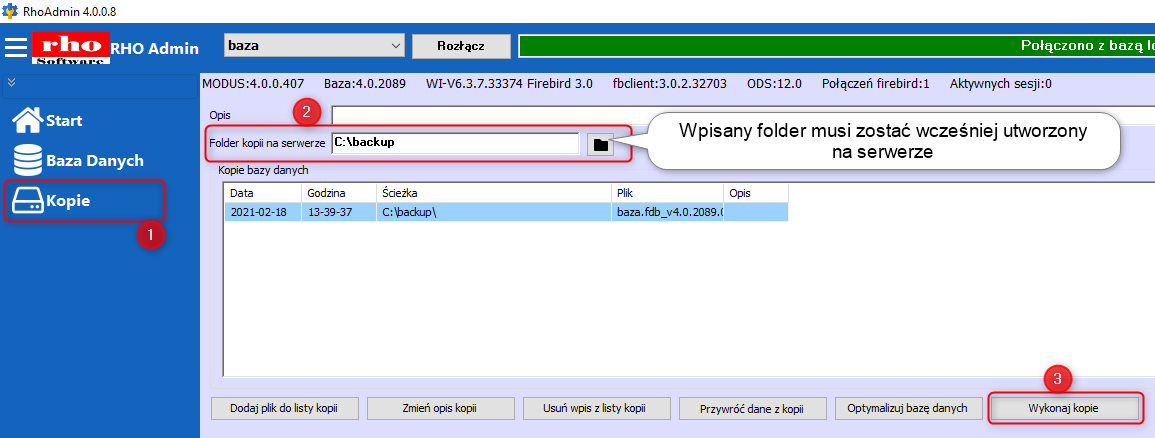Click the Kopie drive icon
The width and height of the screenshot is (1155, 438).
pos(26,201)
